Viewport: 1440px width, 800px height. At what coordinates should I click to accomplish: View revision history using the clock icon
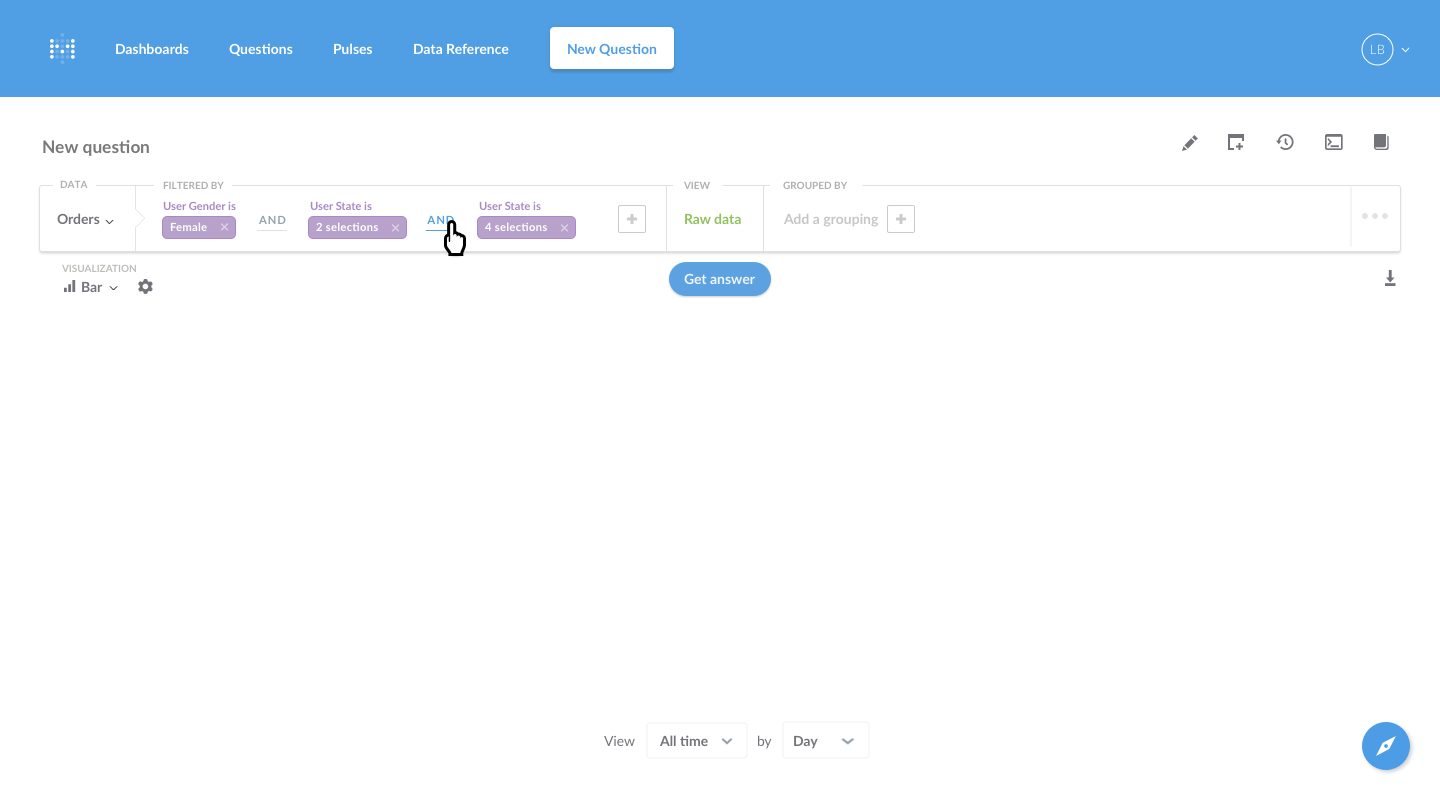(x=1285, y=142)
